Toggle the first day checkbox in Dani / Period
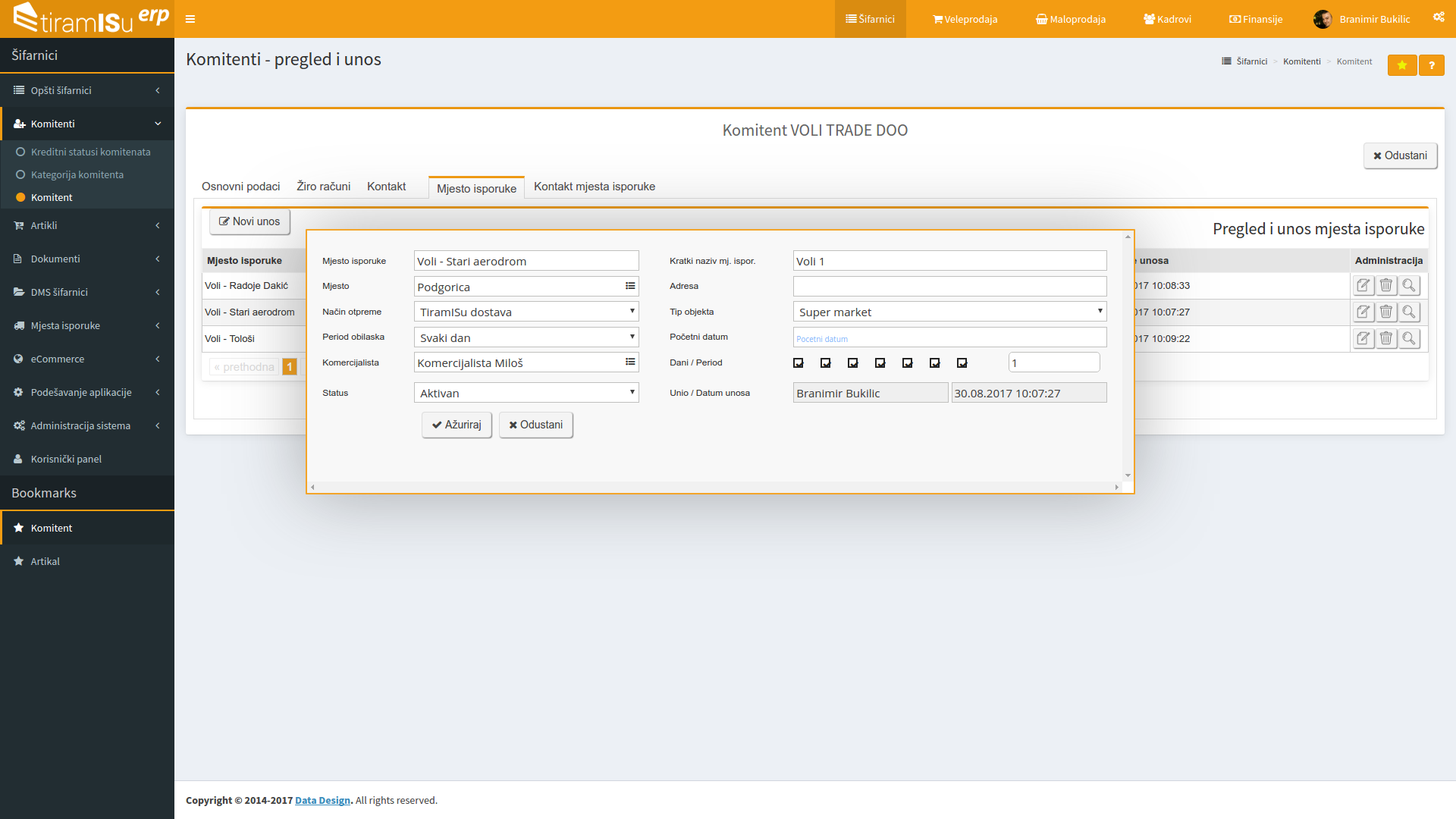1456x819 pixels. [x=799, y=363]
